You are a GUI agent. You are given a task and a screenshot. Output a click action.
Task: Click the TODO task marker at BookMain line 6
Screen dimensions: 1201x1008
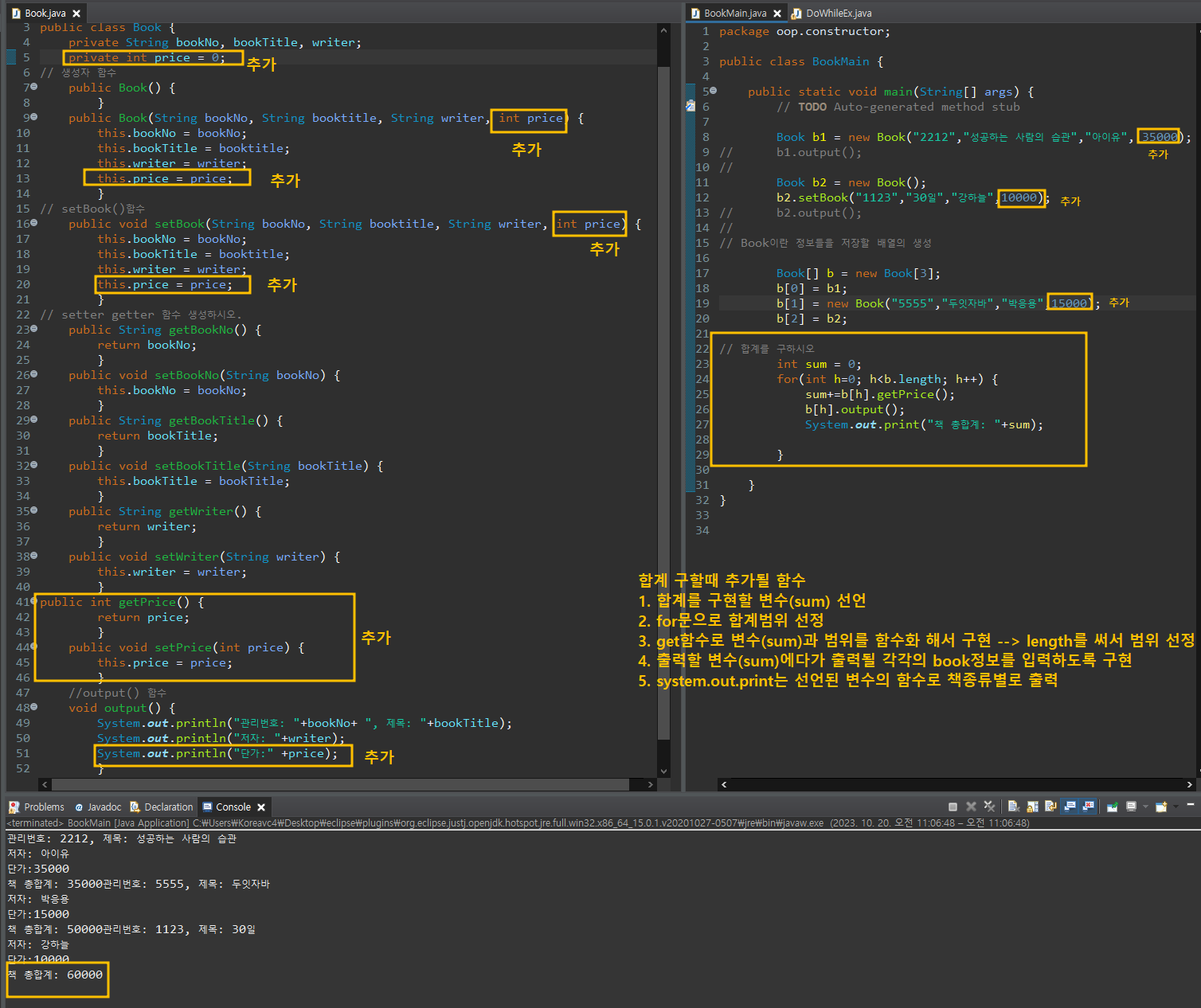click(690, 106)
